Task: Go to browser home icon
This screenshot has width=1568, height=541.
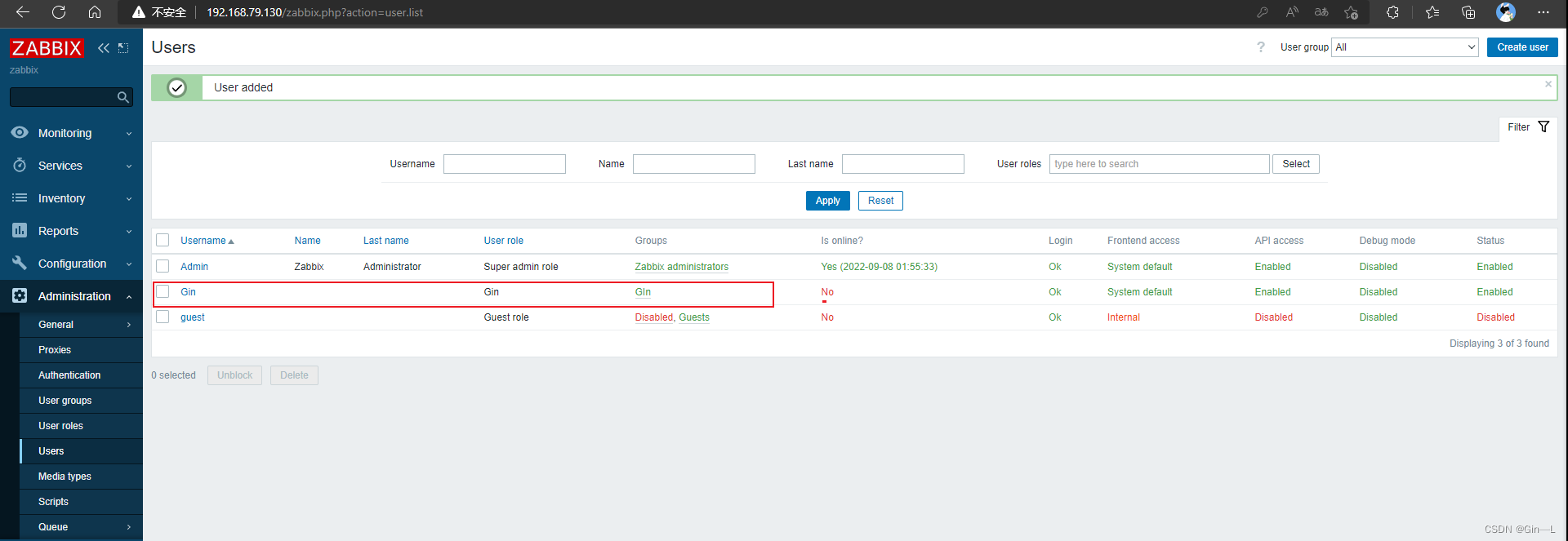Action: (95, 12)
